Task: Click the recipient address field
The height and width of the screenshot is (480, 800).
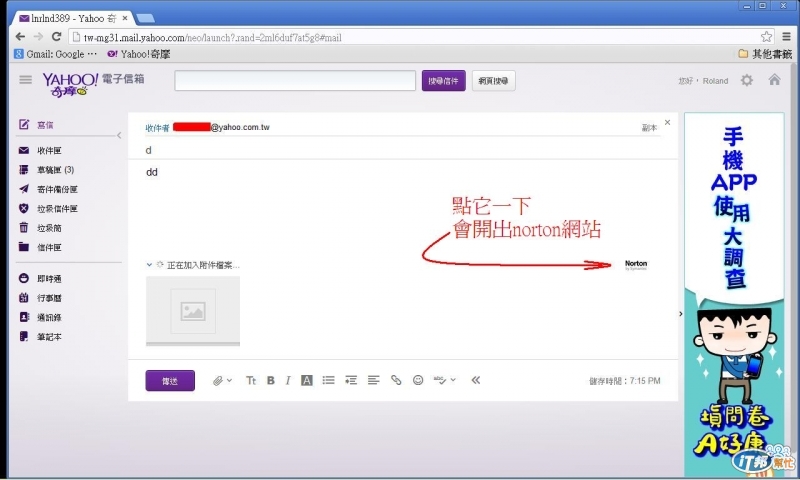Action: [x=403, y=127]
